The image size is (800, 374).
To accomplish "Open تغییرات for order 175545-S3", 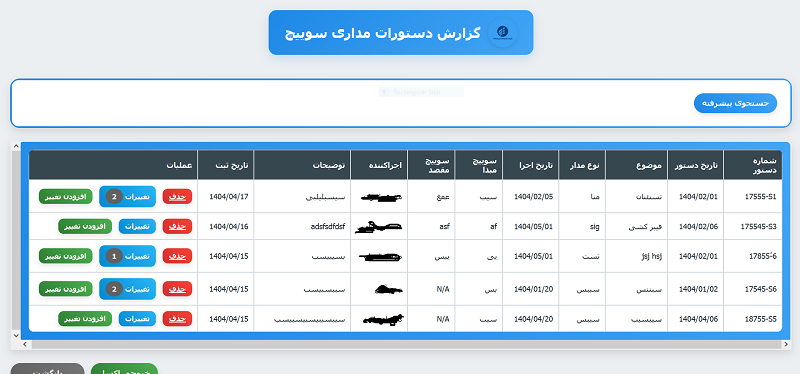I will point(137,226).
